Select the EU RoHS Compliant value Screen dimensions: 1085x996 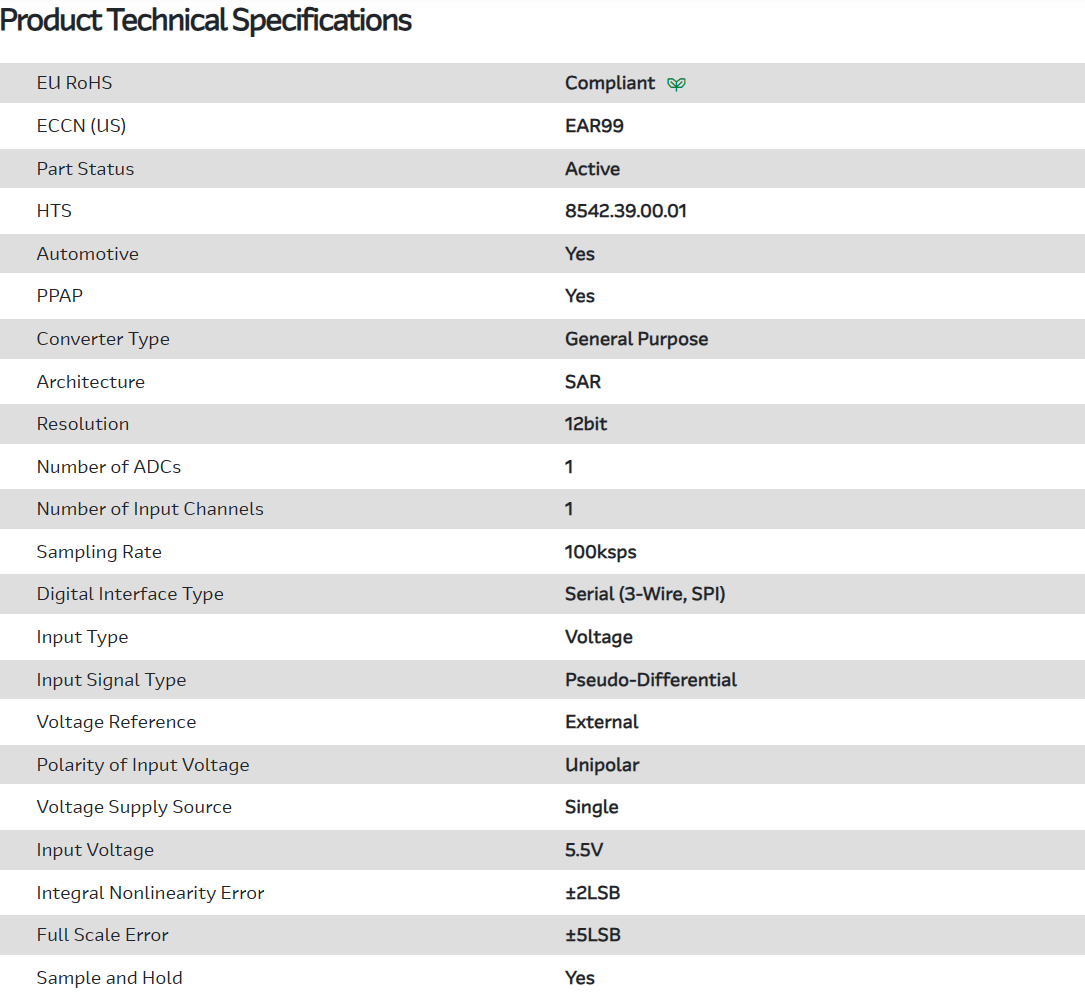coord(610,83)
